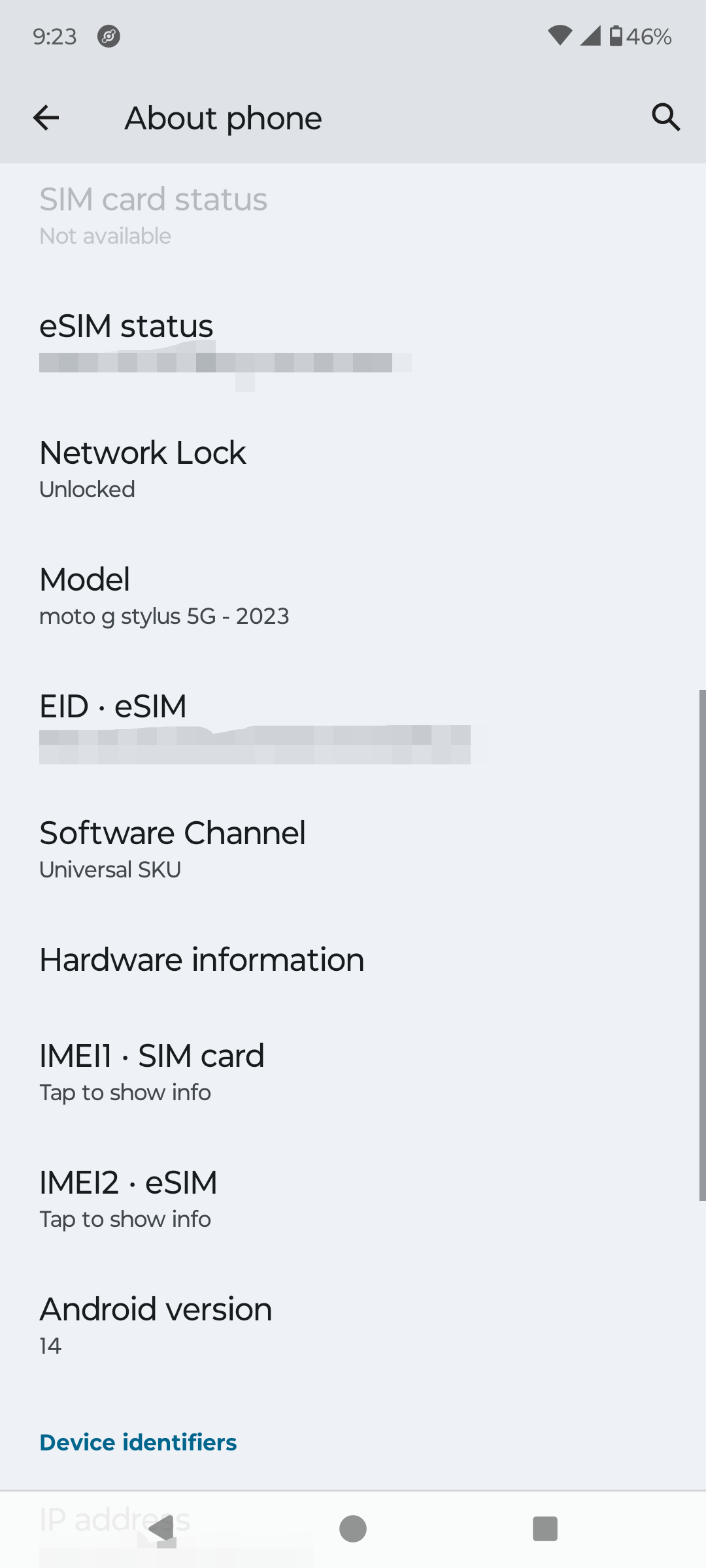Image resolution: width=706 pixels, height=1568 pixels.
Task: Open Android version details
Action: click(353, 1325)
